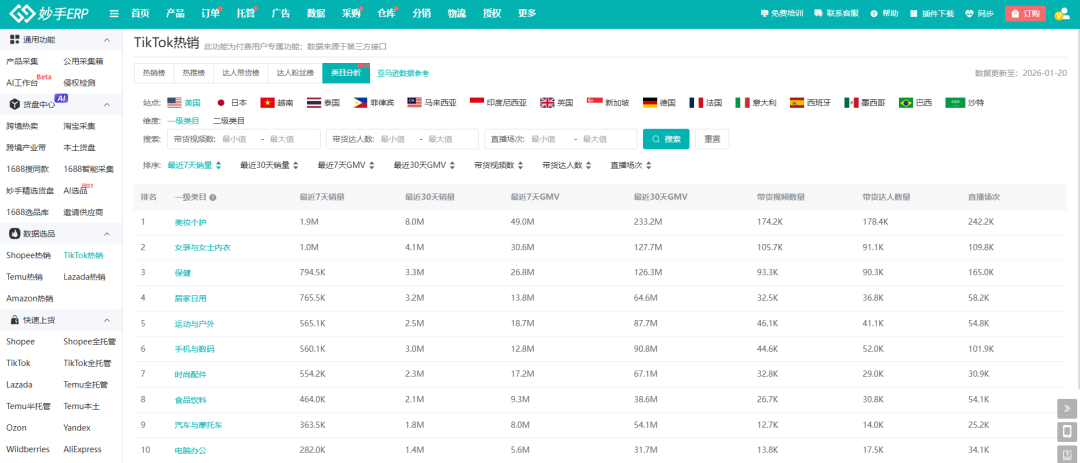
Task: Sort by 带货视频数
Action: click(x=498, y=165)
